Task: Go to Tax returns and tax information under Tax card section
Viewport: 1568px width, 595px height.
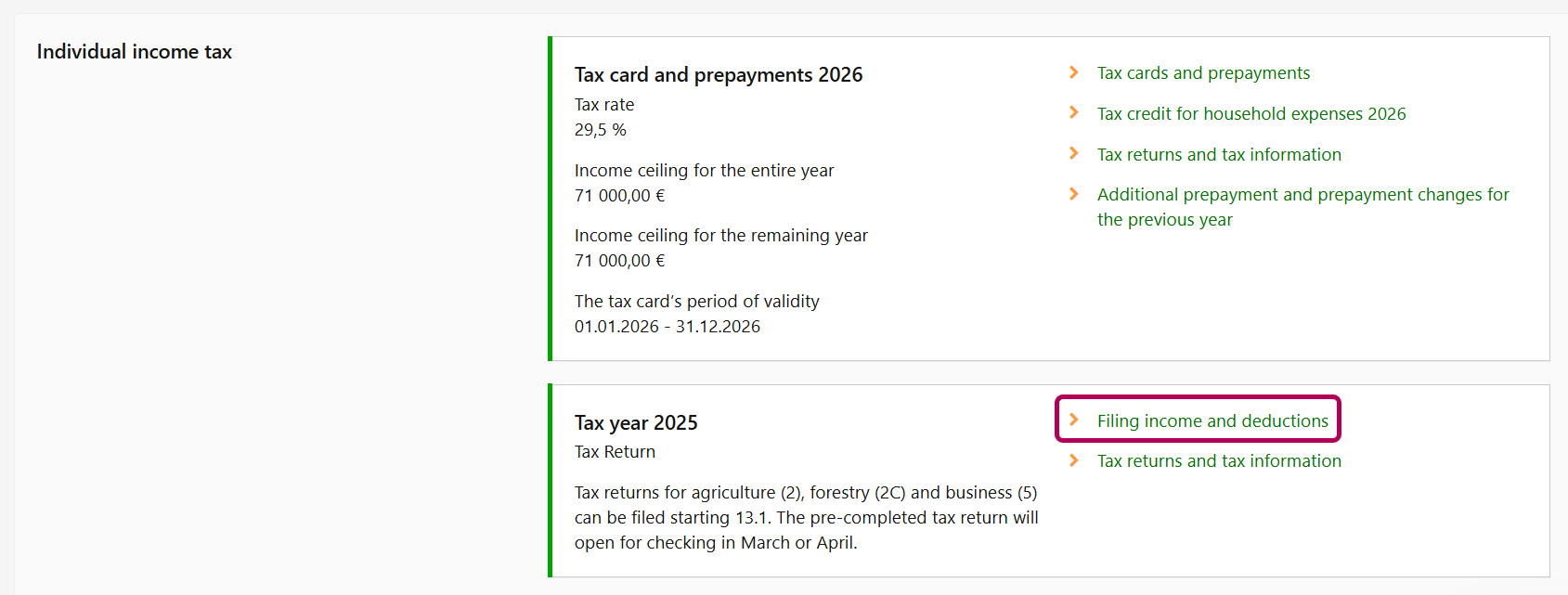Action: tap(1218, 155)
